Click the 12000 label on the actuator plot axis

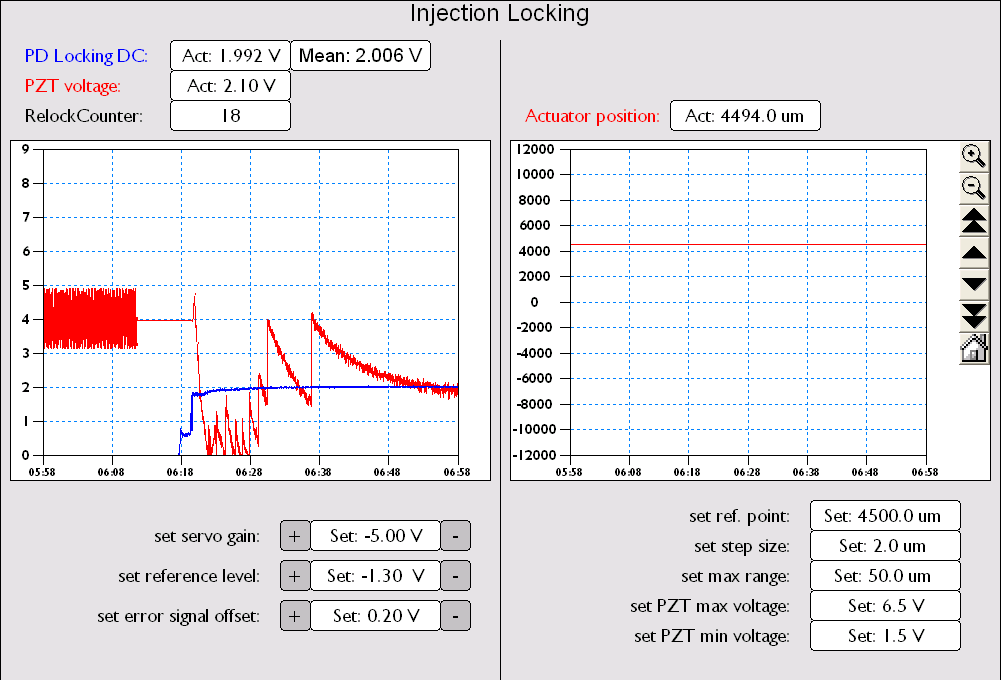click(536, 149)
